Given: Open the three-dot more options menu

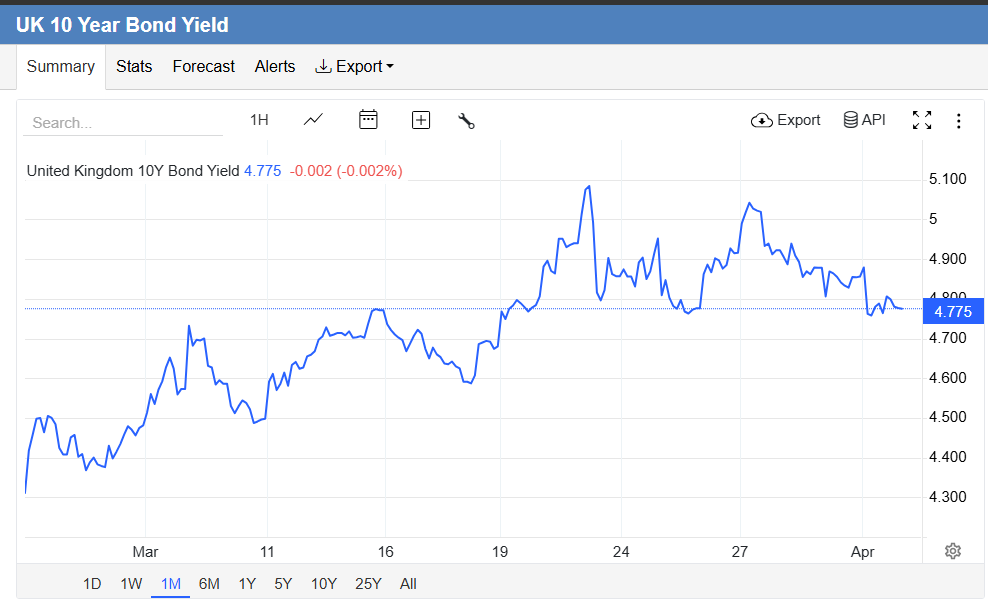Looking at the screenshot, I should pyautogui.click(x=958, y=120).
